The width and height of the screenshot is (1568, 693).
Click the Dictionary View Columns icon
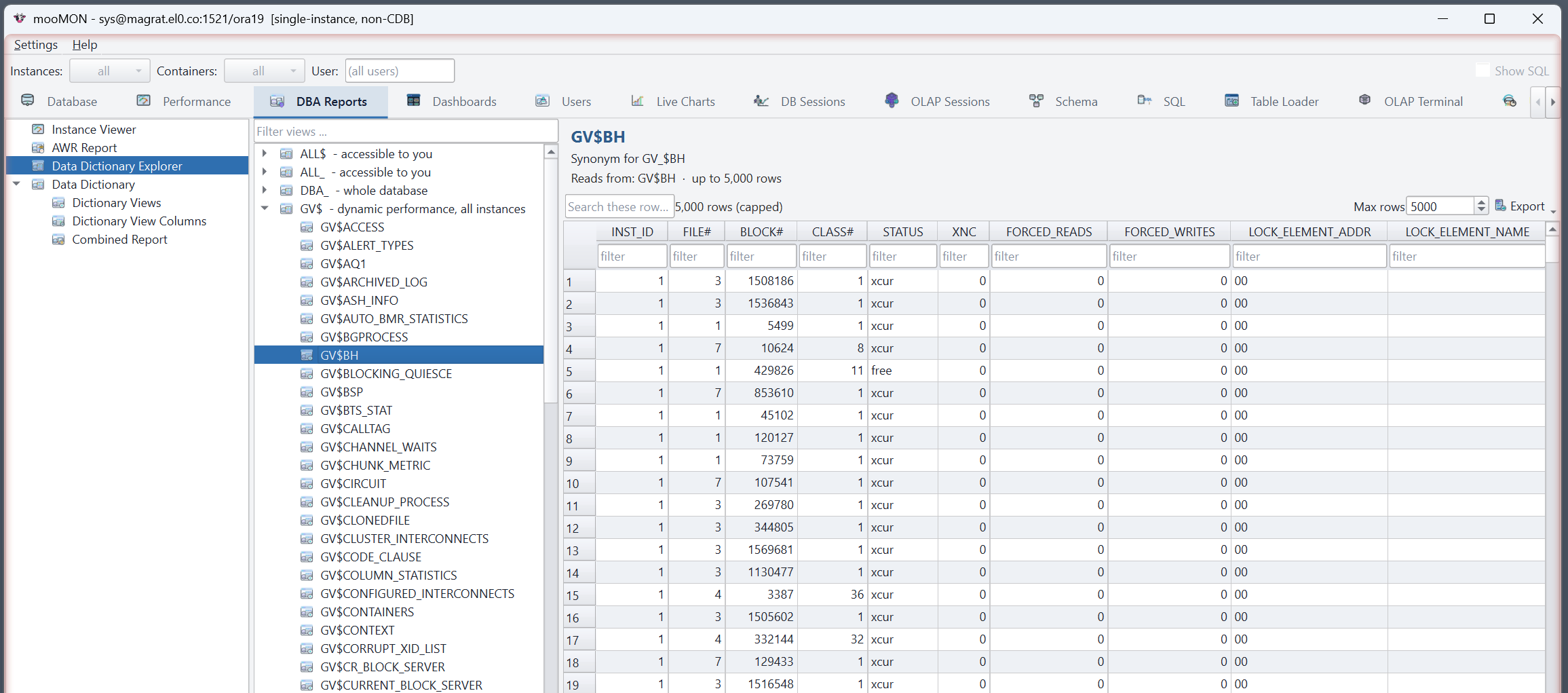[59, 221]
